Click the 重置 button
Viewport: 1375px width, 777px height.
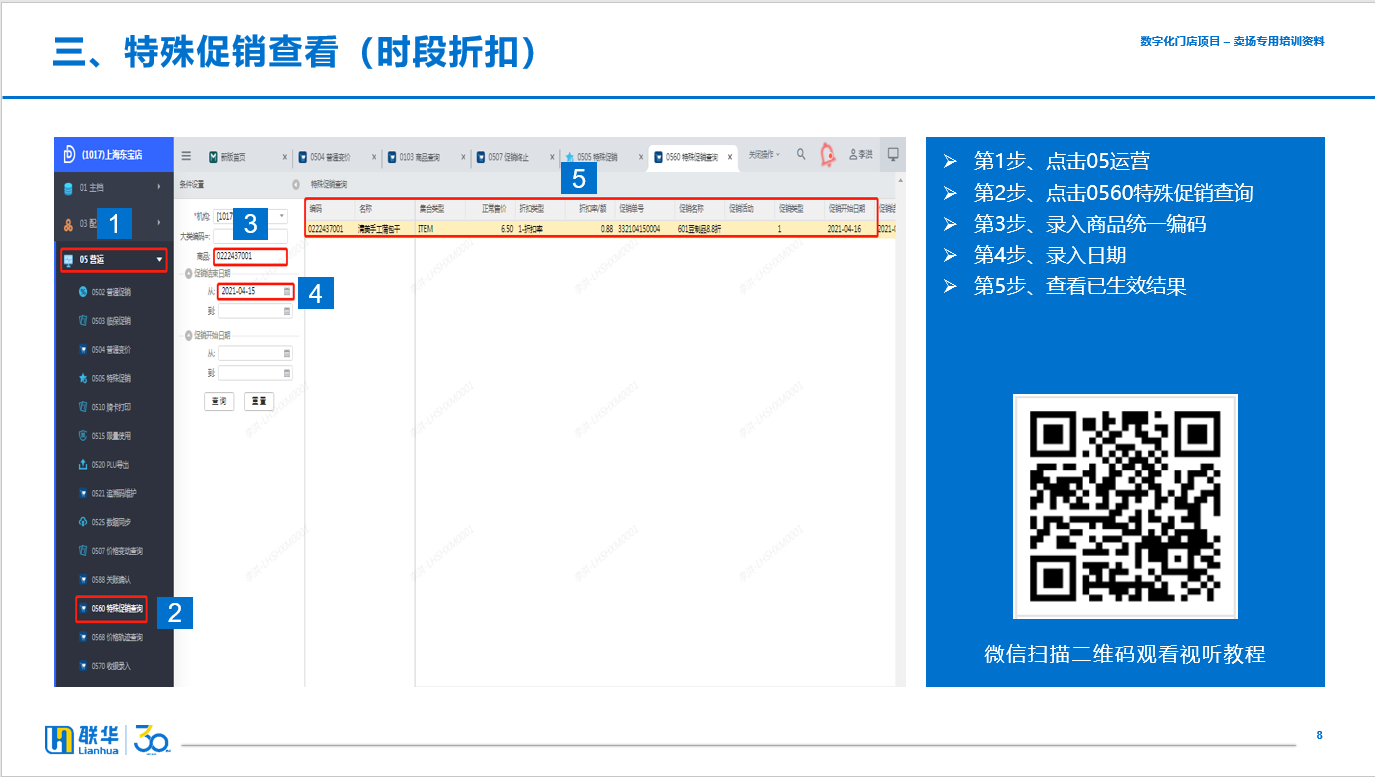point(259,401)
